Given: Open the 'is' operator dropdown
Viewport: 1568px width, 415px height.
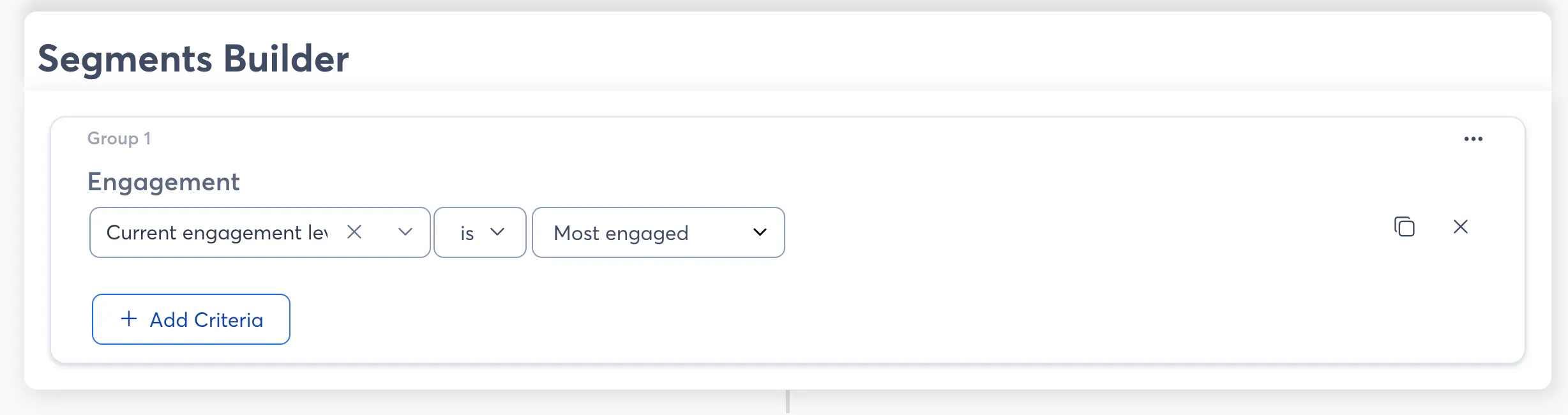Looking at the screenshot, I should pyautogui.click(x=479, y=232).
